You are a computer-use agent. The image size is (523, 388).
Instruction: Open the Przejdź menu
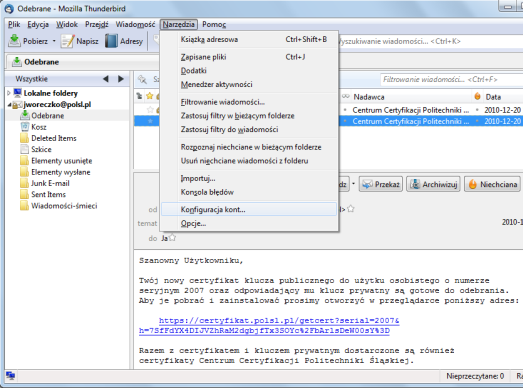pos(97,24)
